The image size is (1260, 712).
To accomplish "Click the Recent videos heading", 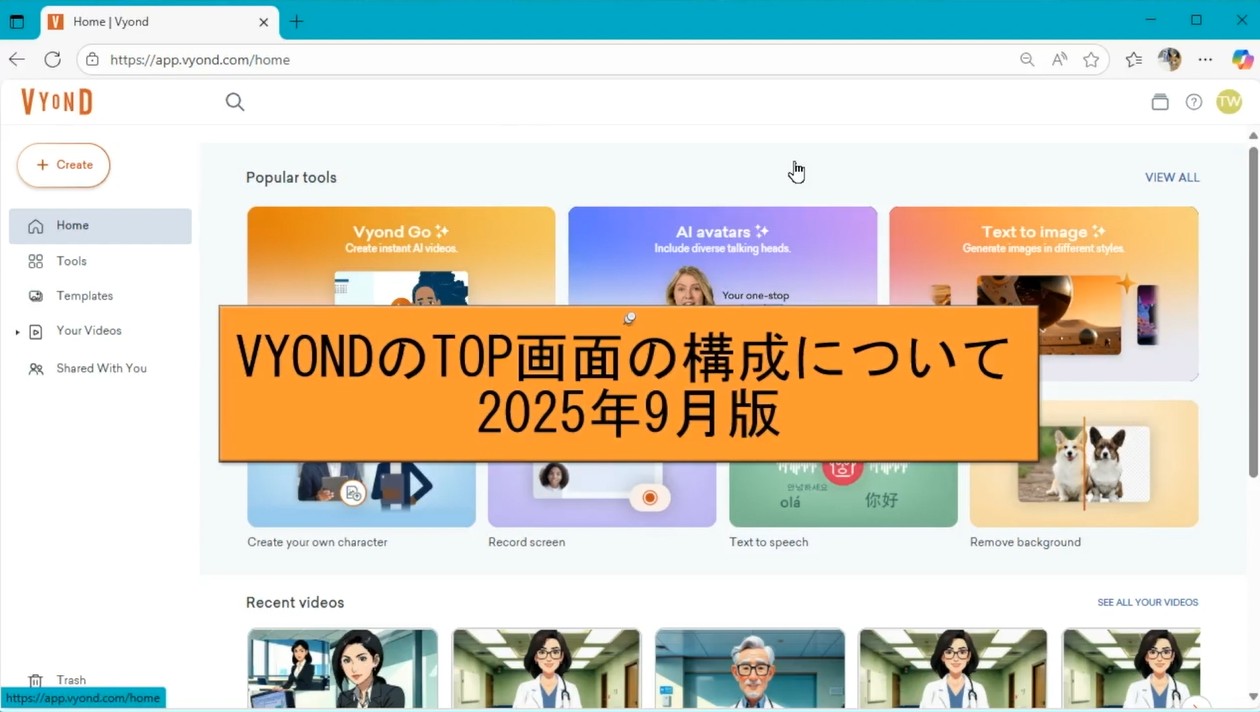I will (x=295, y=603).
